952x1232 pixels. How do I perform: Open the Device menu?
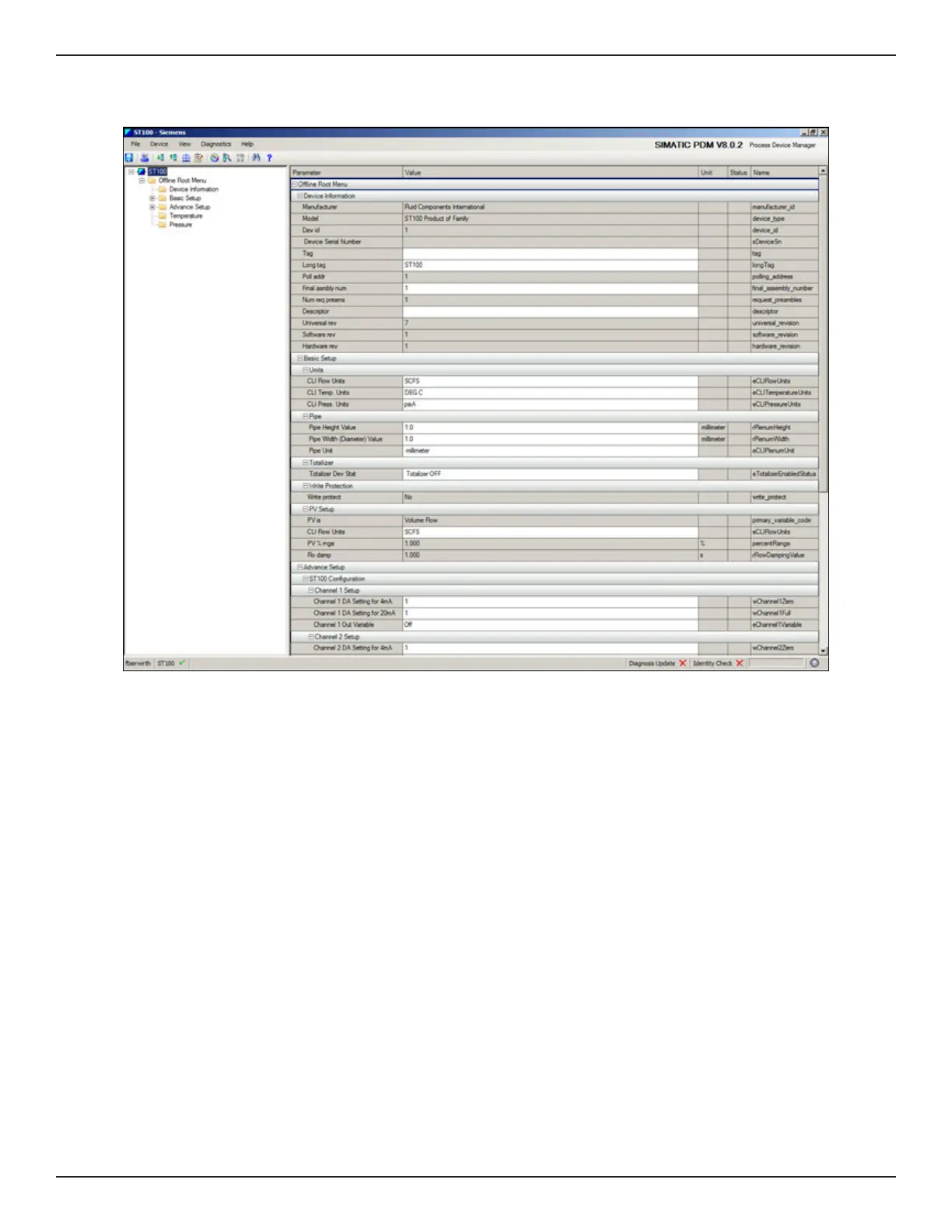[159, 145]
